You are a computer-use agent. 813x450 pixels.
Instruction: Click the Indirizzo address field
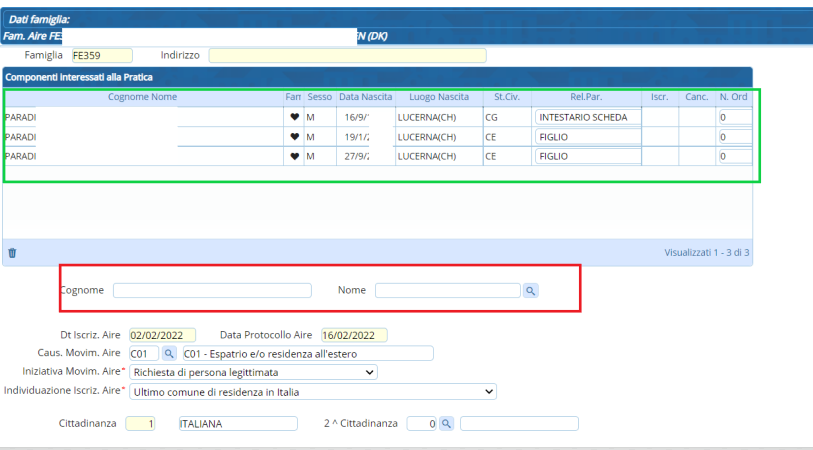coord(347,55)
